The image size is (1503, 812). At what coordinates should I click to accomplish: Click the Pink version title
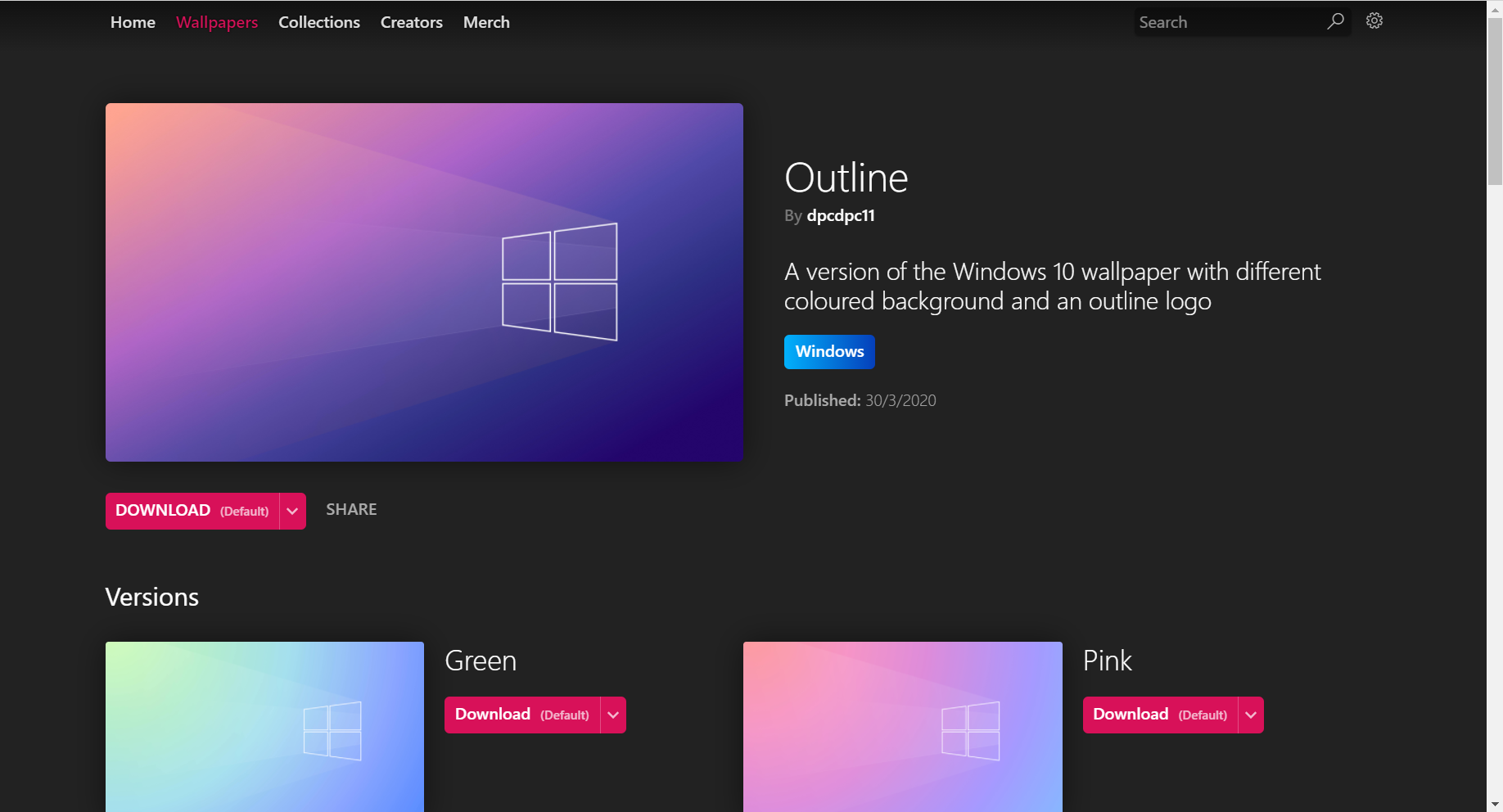coord(1108,661)
